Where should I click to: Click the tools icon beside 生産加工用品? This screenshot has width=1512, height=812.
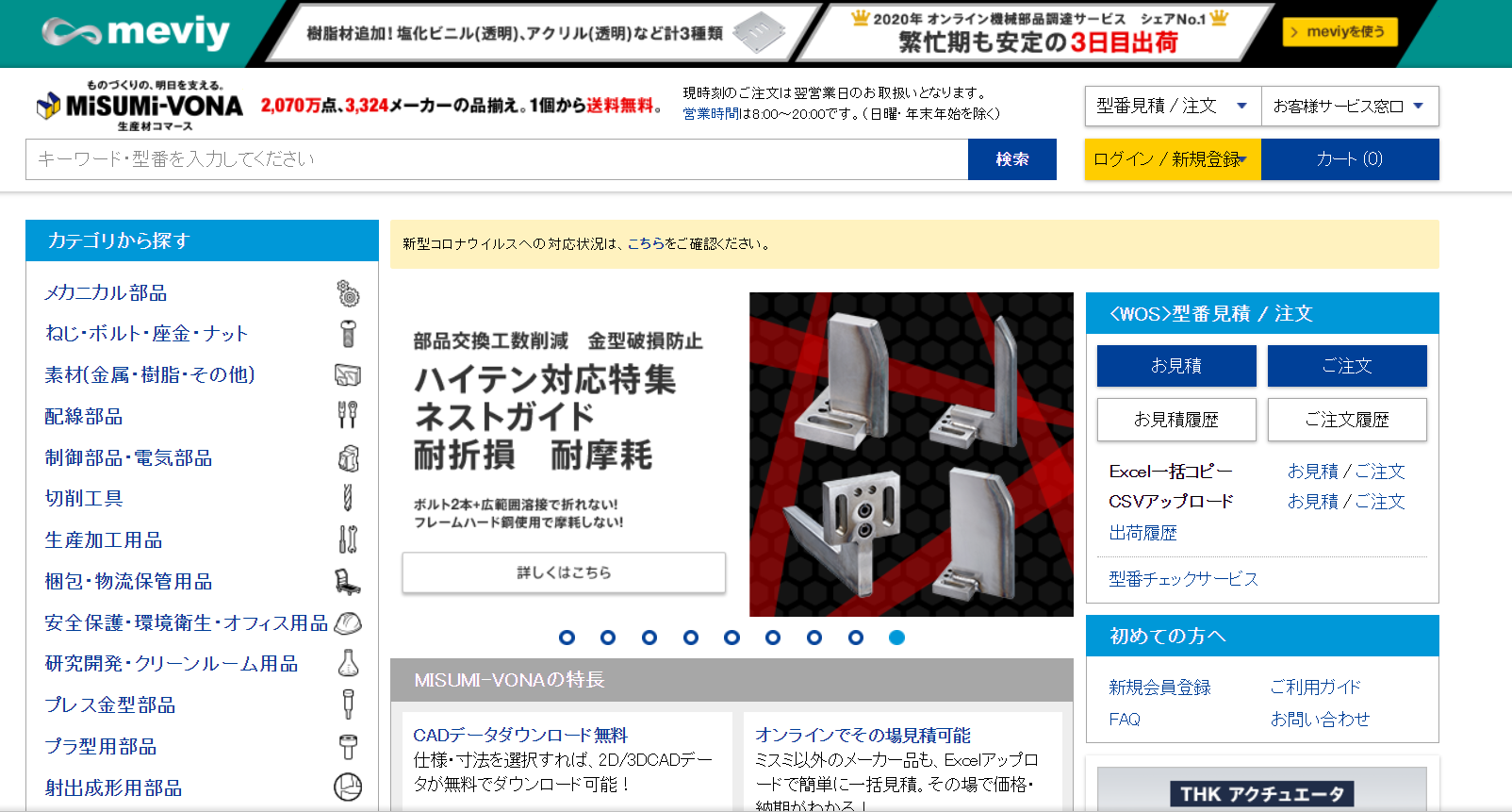(x=348, y=540)
